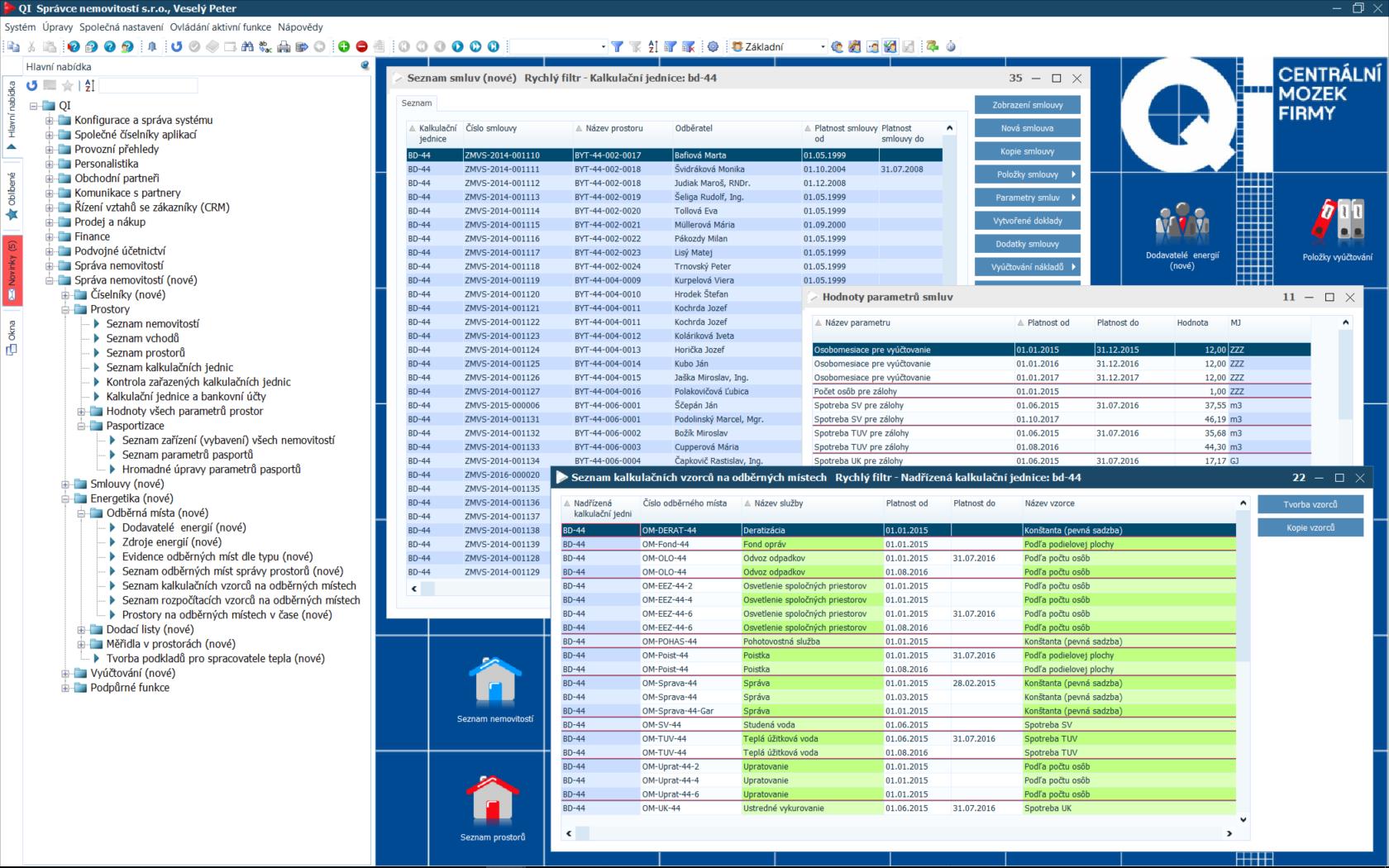Expand the Vyúčtování (nové) tree node

(65, 673)
